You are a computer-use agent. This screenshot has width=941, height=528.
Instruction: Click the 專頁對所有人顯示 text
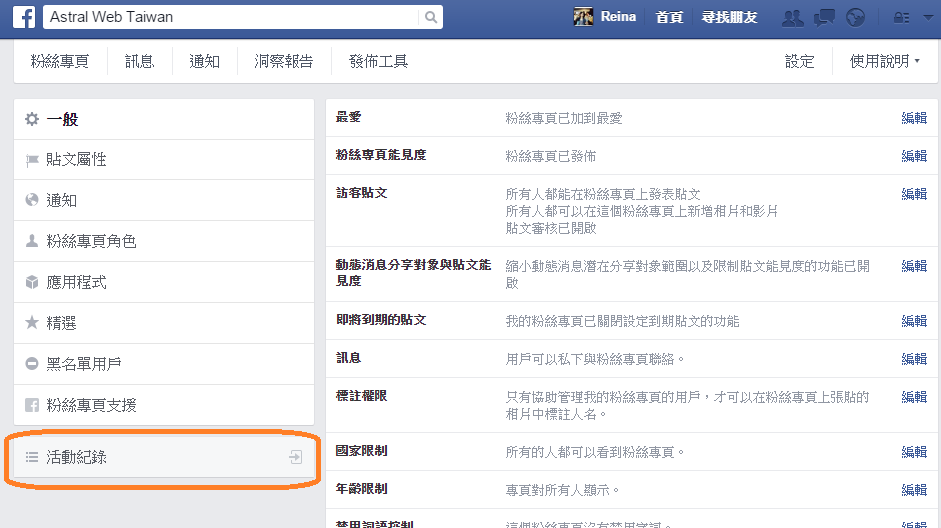point(562,490)
